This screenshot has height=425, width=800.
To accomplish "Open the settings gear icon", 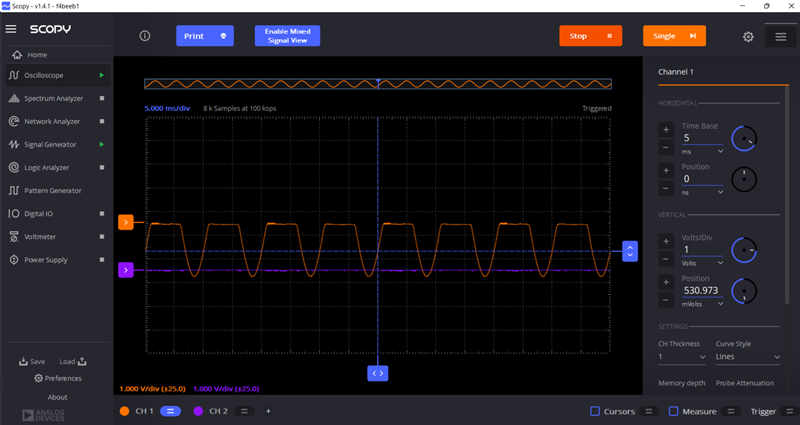I will (748, 37).
